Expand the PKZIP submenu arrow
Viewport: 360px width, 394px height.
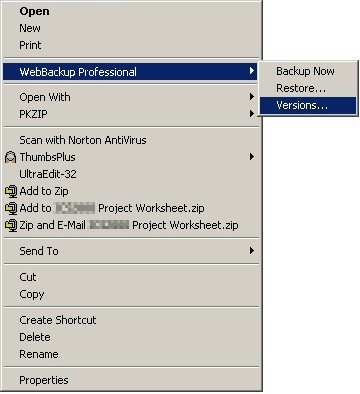point(252,114)
